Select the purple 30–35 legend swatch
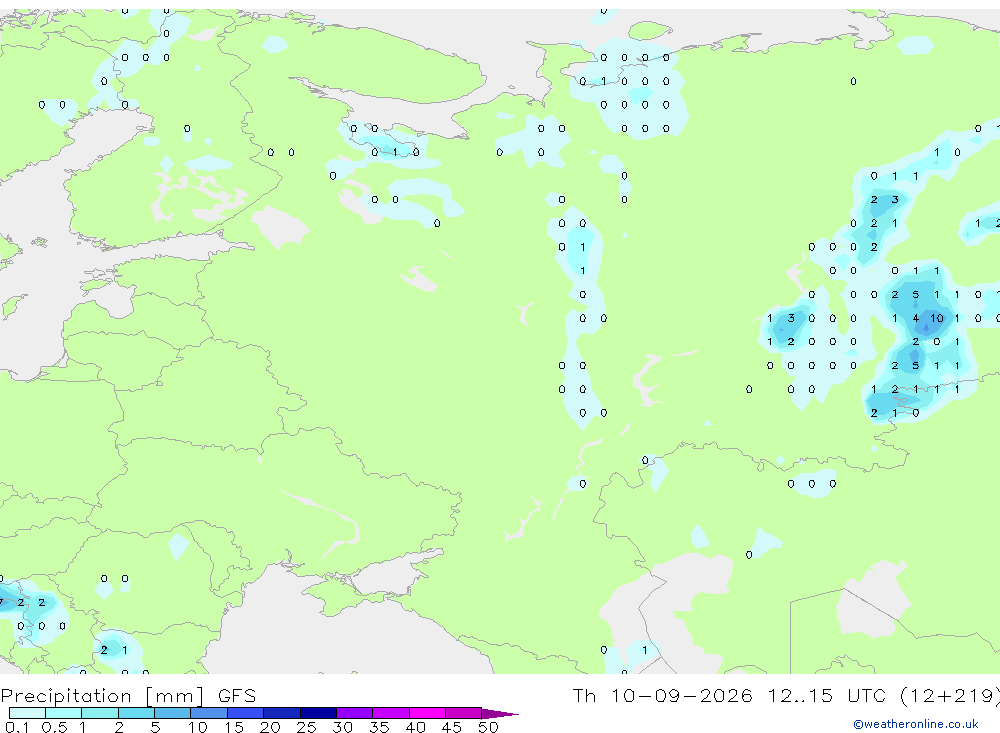Image resolution: width=1000 pixels, height=733 pixels. tap(355, 713)
